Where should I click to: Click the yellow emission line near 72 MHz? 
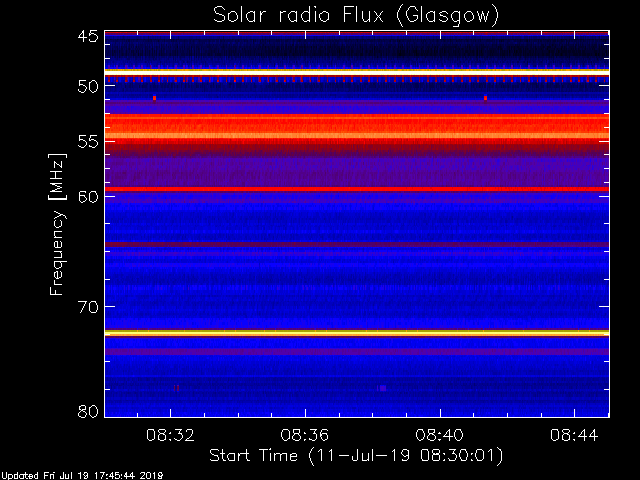[357, 333]
